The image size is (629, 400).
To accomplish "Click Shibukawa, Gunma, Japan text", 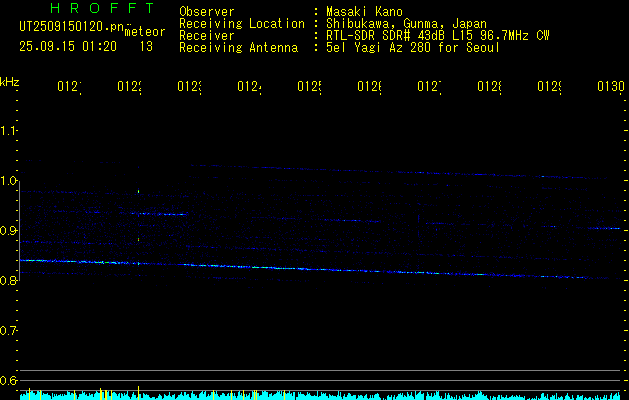I will (406, 24).
